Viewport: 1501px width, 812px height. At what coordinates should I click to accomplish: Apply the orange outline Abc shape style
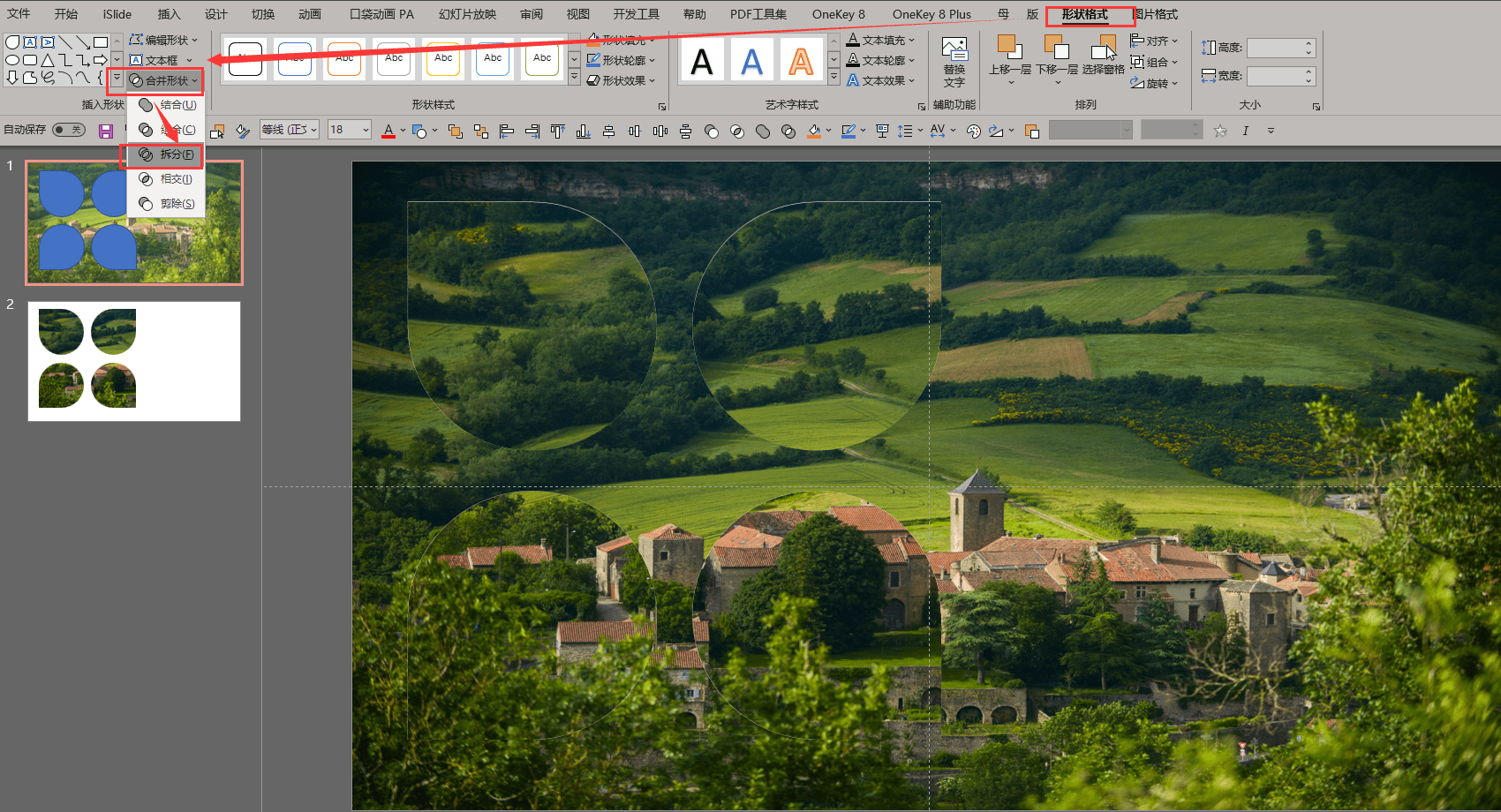point(344,59)
